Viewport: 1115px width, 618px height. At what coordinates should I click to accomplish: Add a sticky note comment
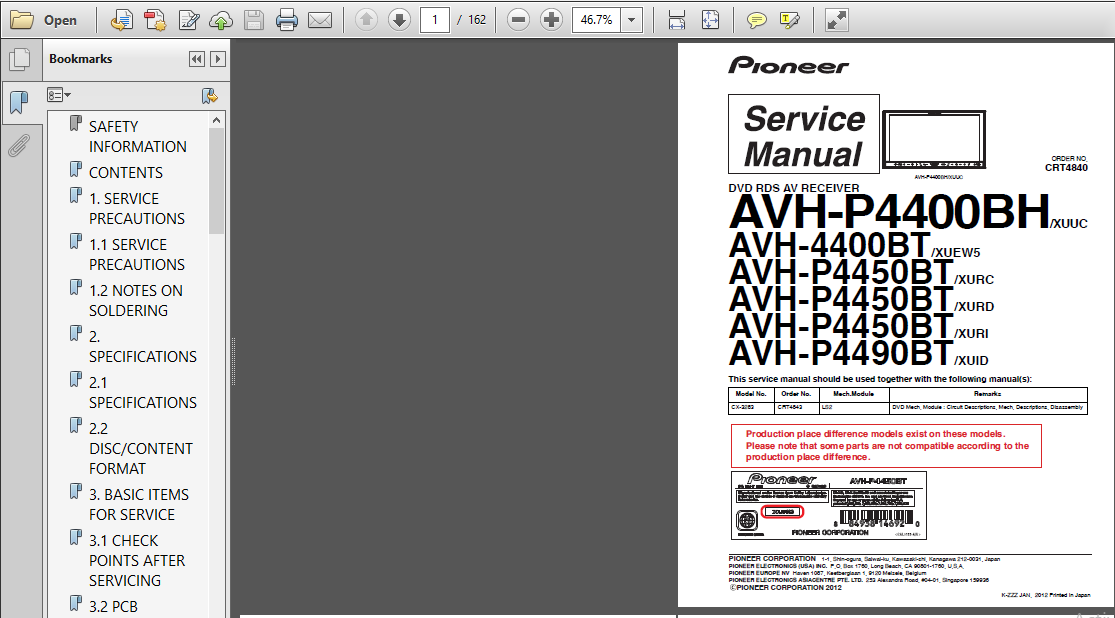coord(757,20)
